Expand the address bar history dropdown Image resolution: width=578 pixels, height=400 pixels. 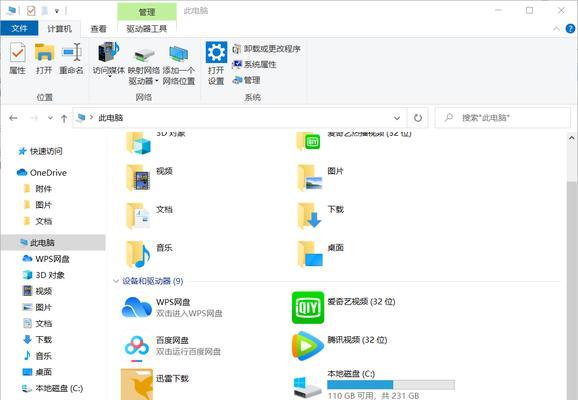(397, 118)
